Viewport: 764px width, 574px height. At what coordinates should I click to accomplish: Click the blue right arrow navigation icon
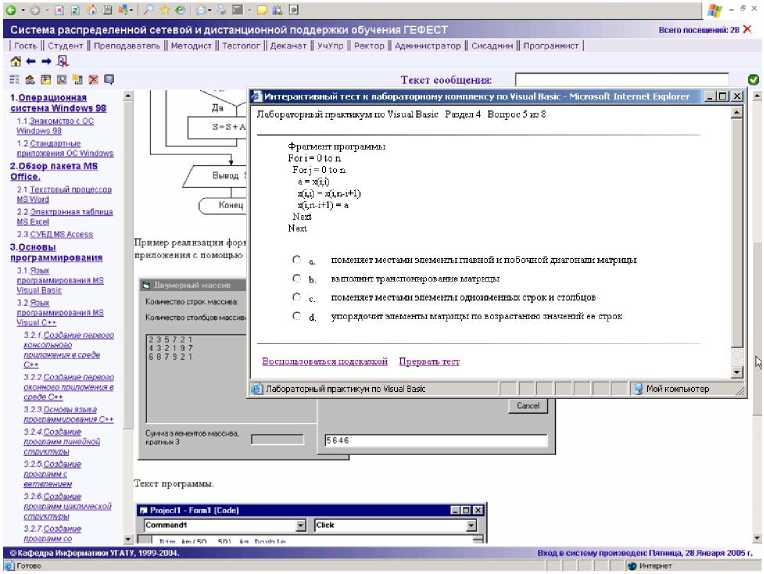tap(46, 61)
